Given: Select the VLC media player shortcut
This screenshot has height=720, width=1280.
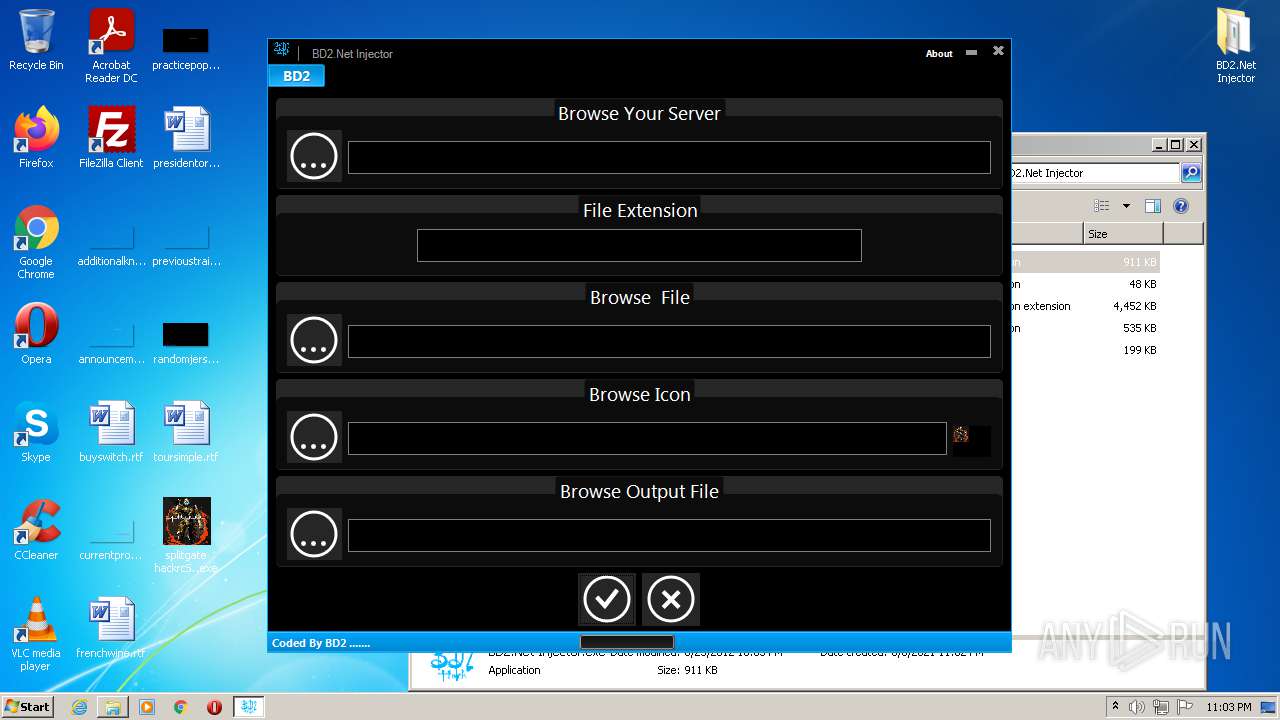Looking at the screenshot, I should pyautogui.click(x=36, y=634).
